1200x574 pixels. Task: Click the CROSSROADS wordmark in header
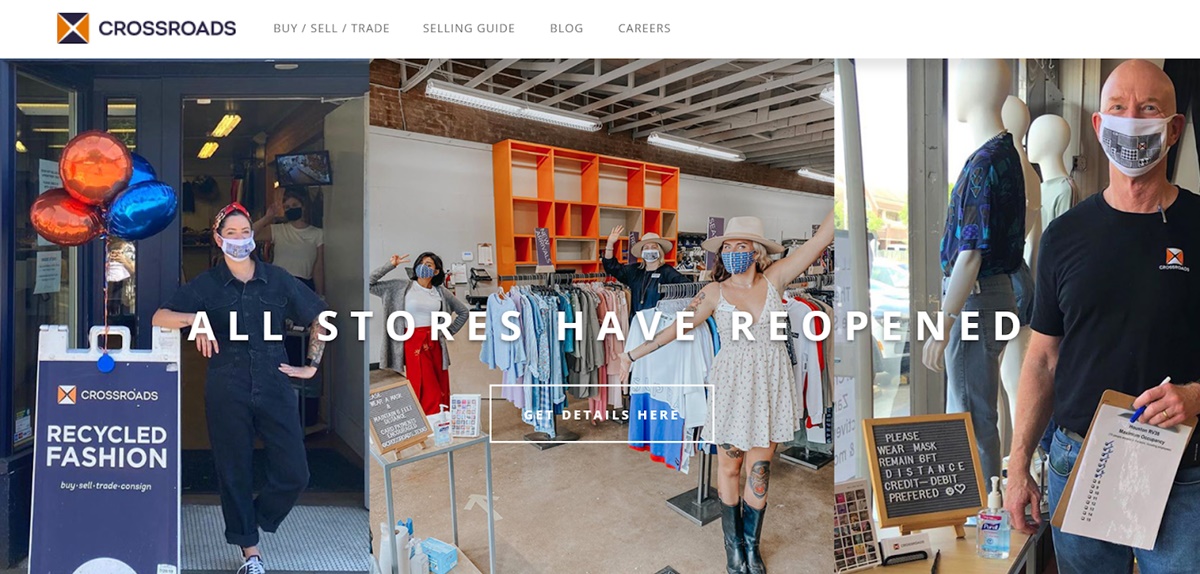[x=166, y=29]
